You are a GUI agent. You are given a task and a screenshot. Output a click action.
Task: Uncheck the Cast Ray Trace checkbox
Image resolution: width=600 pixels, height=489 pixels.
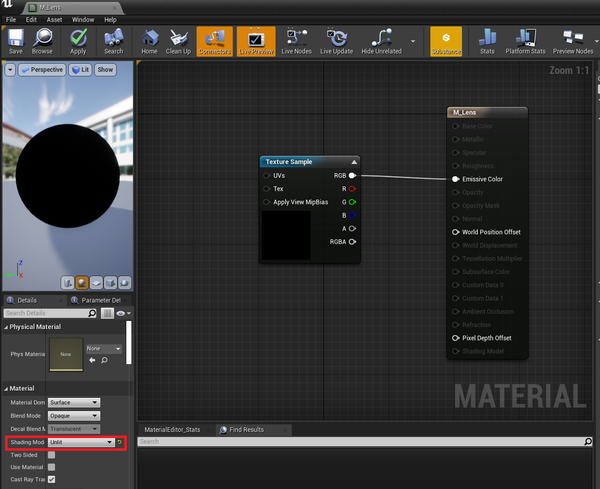coord(52,479)
